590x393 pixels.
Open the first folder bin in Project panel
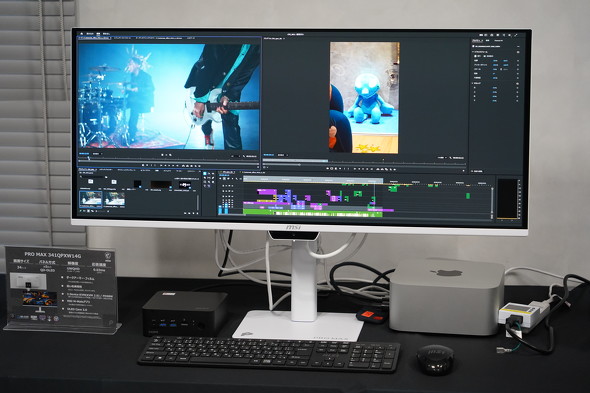90,181
